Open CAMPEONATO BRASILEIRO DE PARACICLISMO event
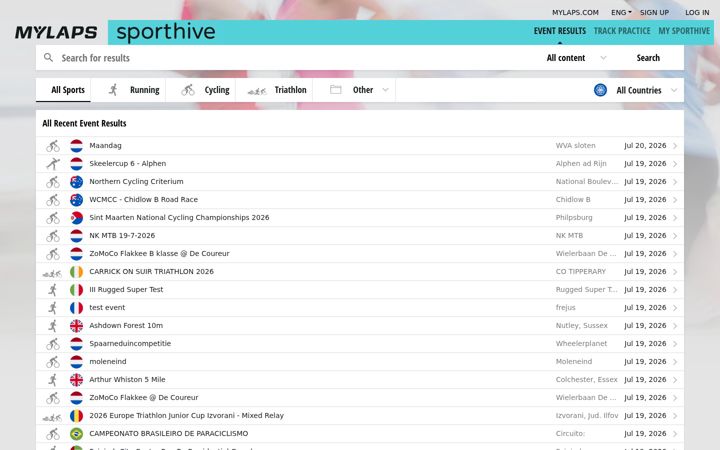 point(360,434)
